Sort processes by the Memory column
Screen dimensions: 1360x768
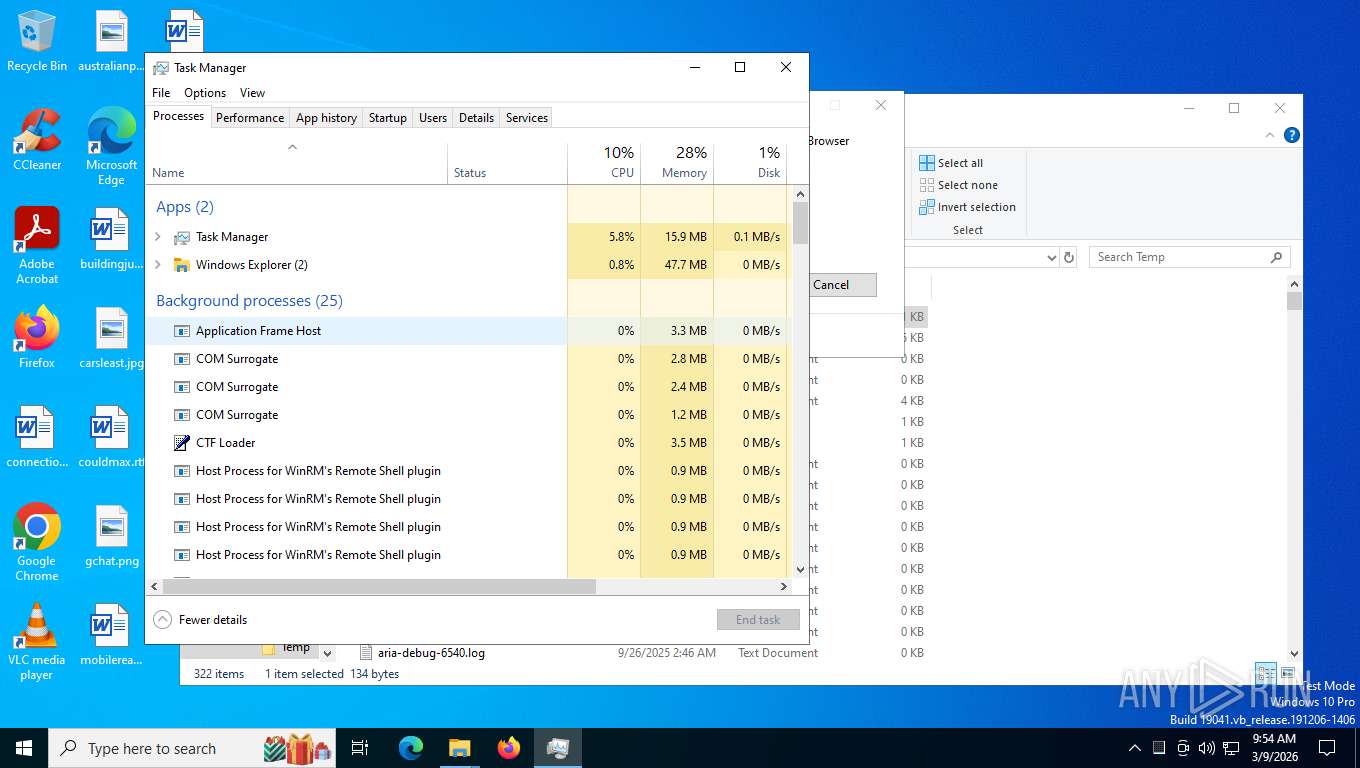[676, 163]
